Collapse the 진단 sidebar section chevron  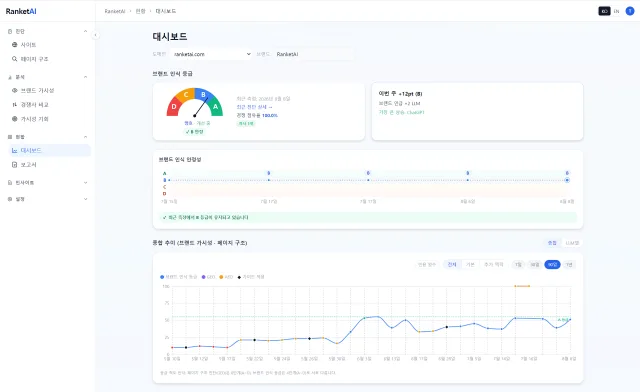point(85,31)
